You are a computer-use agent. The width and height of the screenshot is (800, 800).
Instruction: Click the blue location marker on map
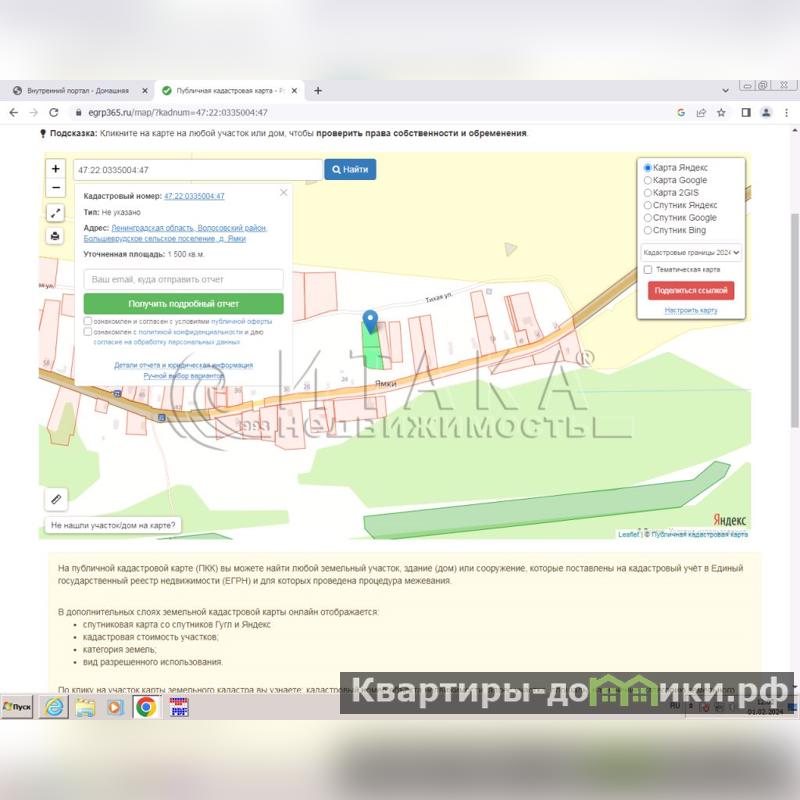pos(371,321)
